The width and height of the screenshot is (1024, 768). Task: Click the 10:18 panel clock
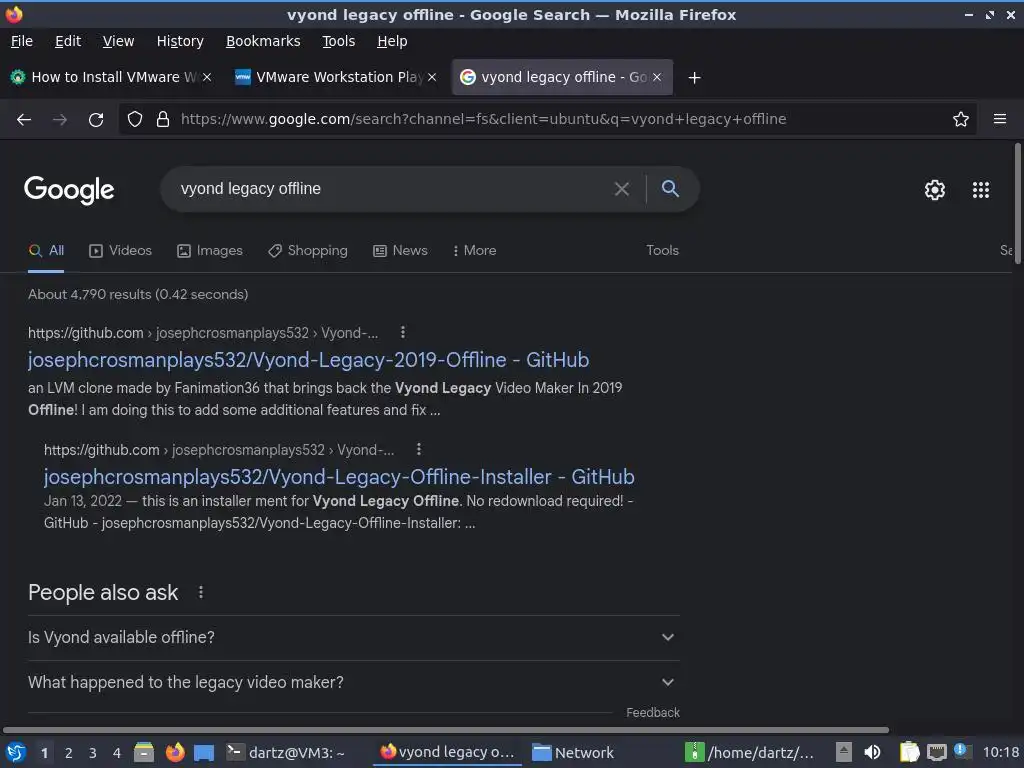(1000, 753)
